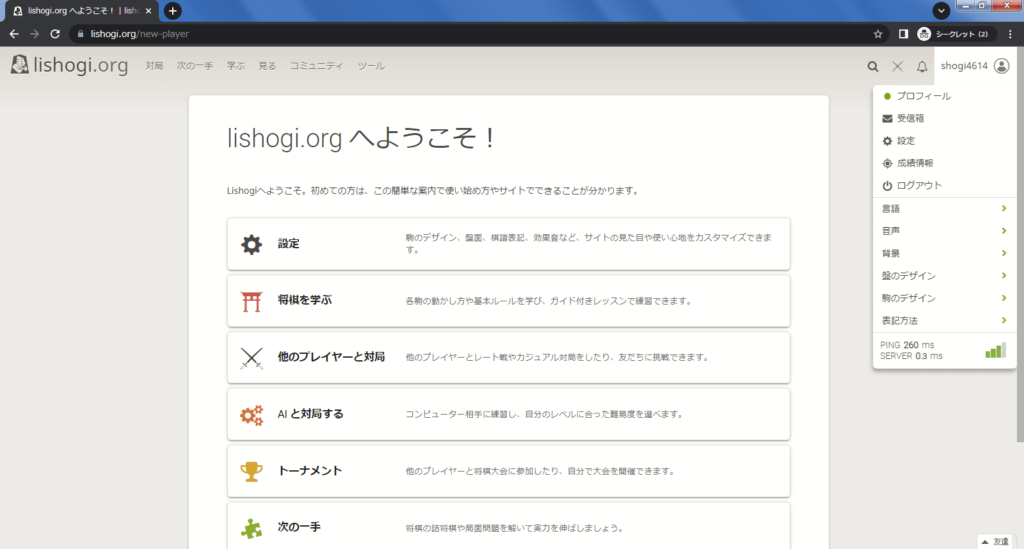The width and height of the screenshot is (1024, 549).
Task: Click the PING 260 ms text
Action: click(x=907, y=345)
